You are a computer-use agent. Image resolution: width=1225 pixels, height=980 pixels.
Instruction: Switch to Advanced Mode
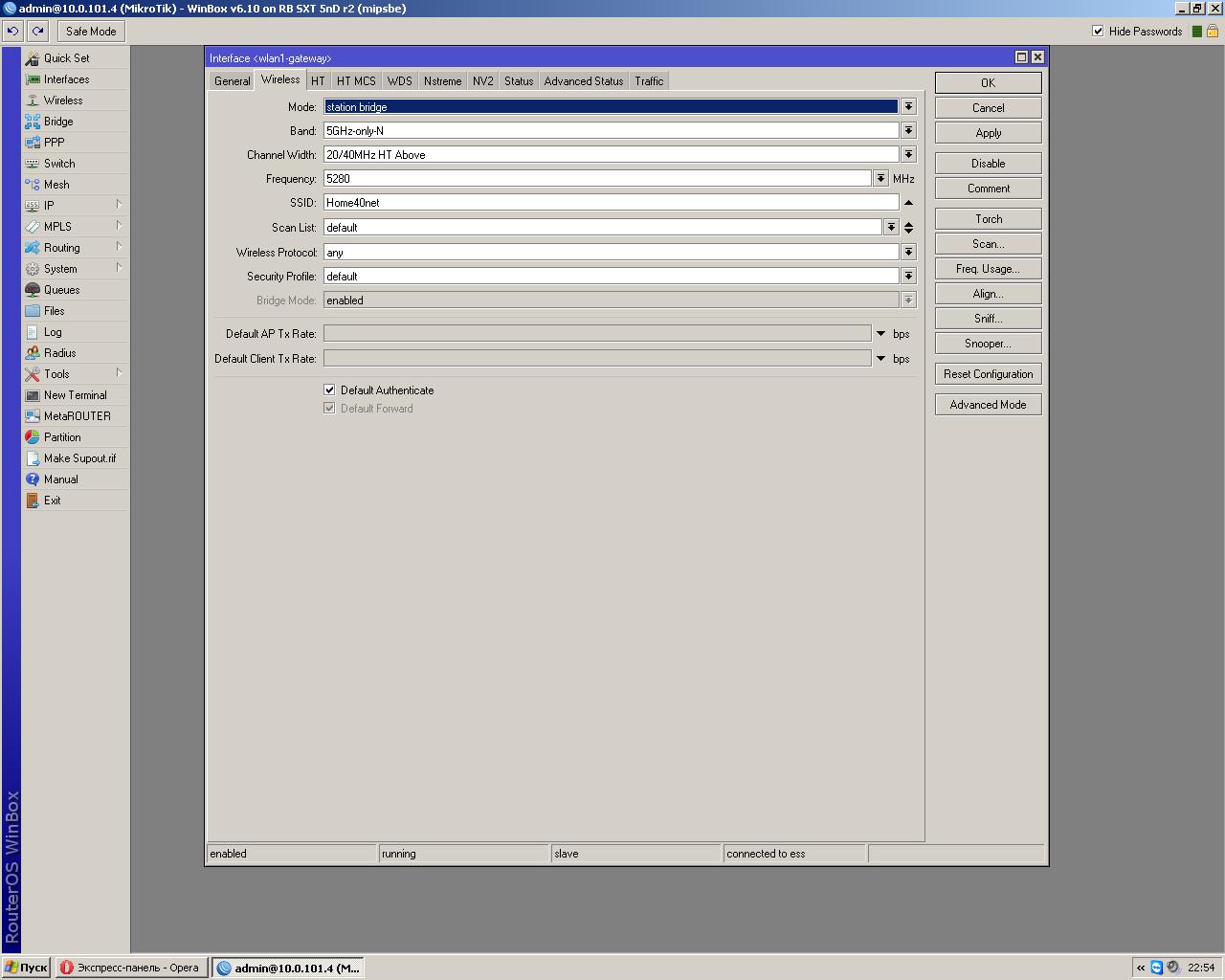[988, 405]
